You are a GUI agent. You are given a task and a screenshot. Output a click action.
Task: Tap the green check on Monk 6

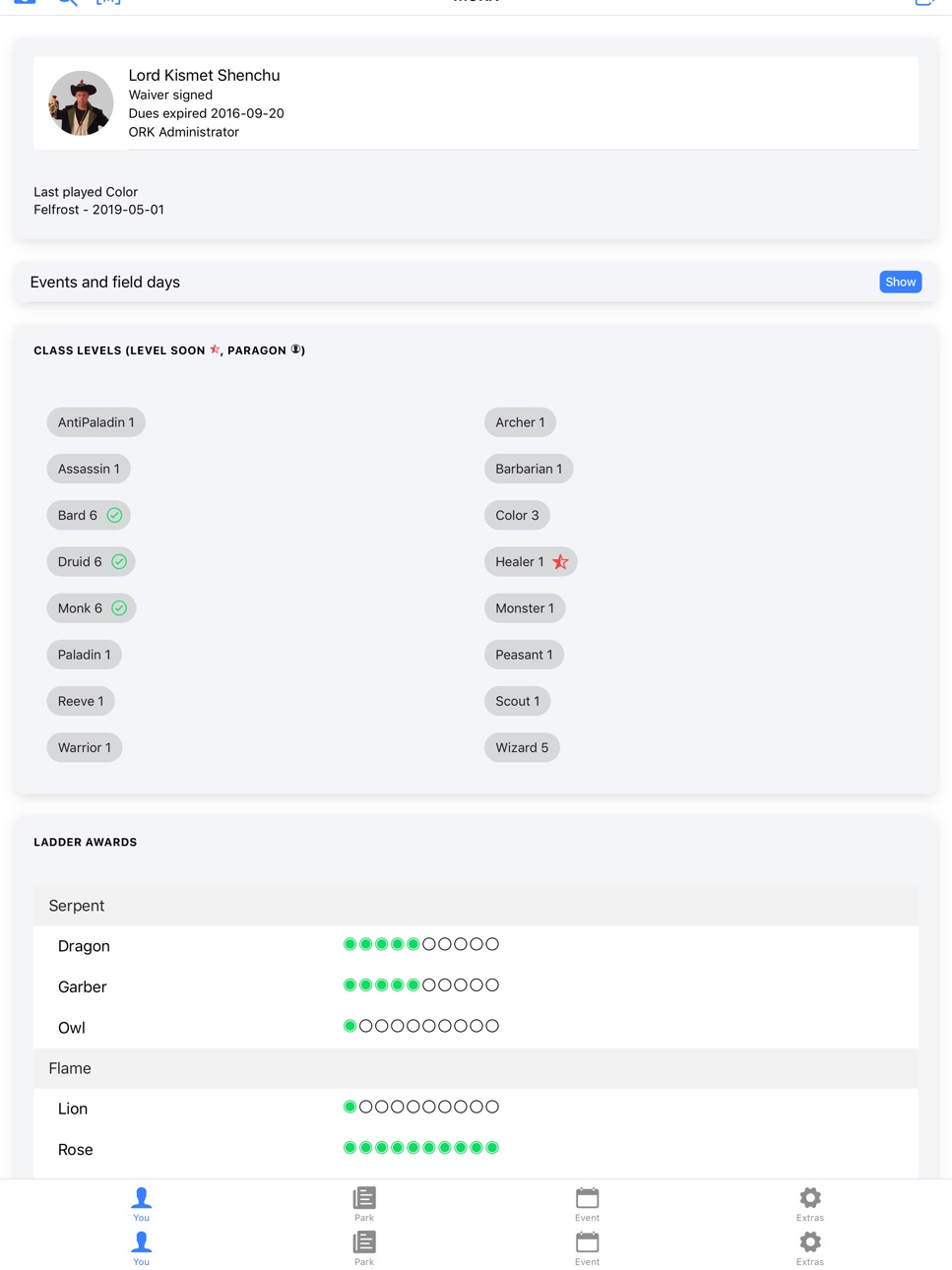coord(119,608)
